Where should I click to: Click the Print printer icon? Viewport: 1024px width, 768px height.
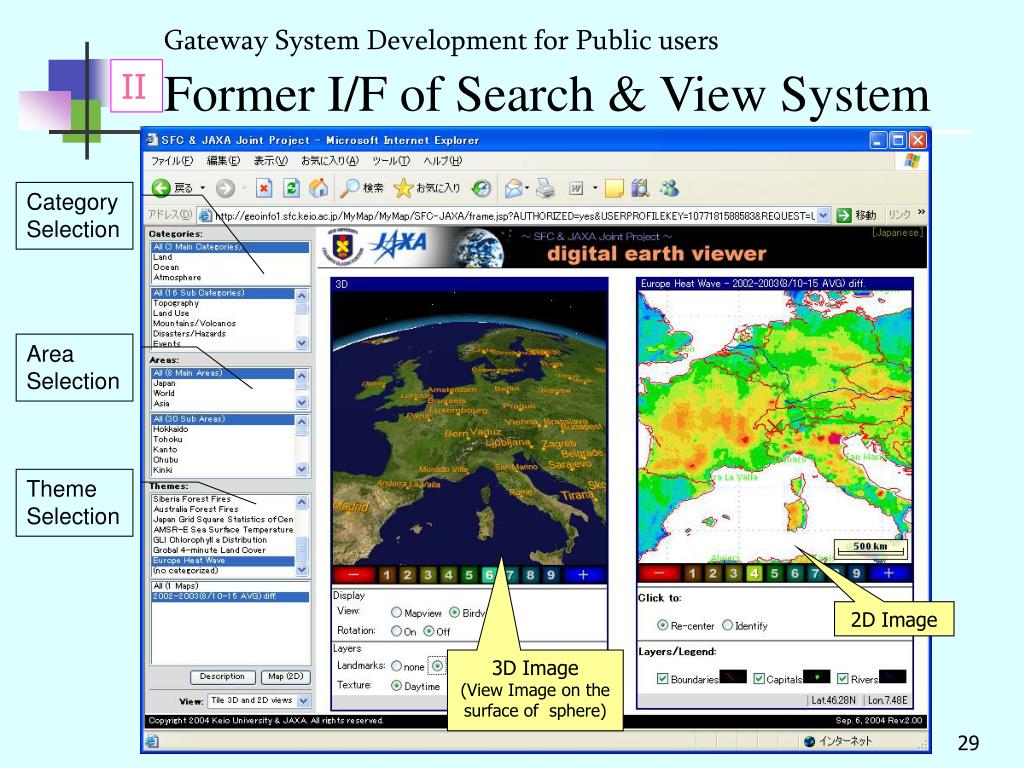point(545,188)
